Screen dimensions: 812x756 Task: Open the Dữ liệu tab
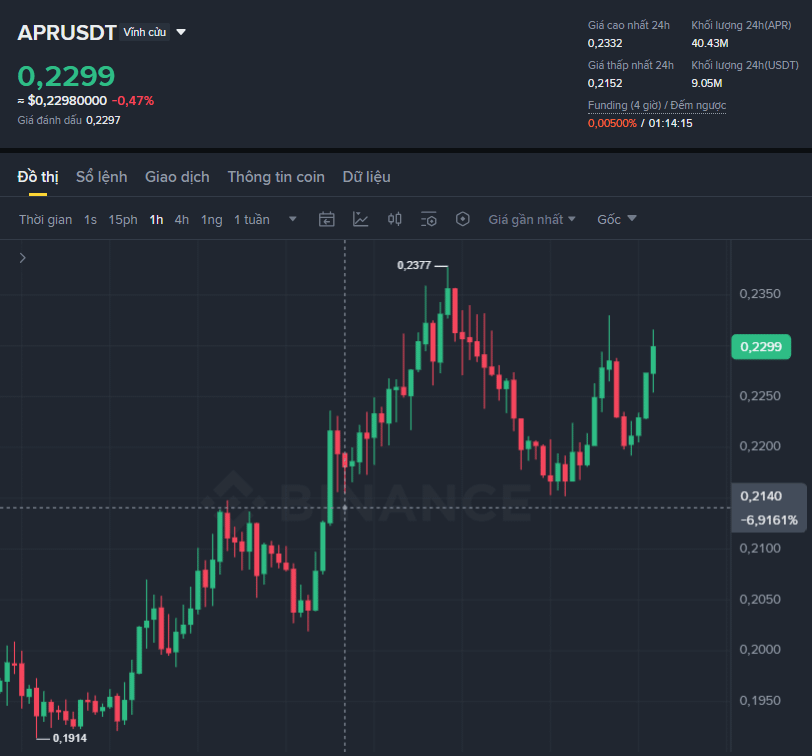[367, 177]
